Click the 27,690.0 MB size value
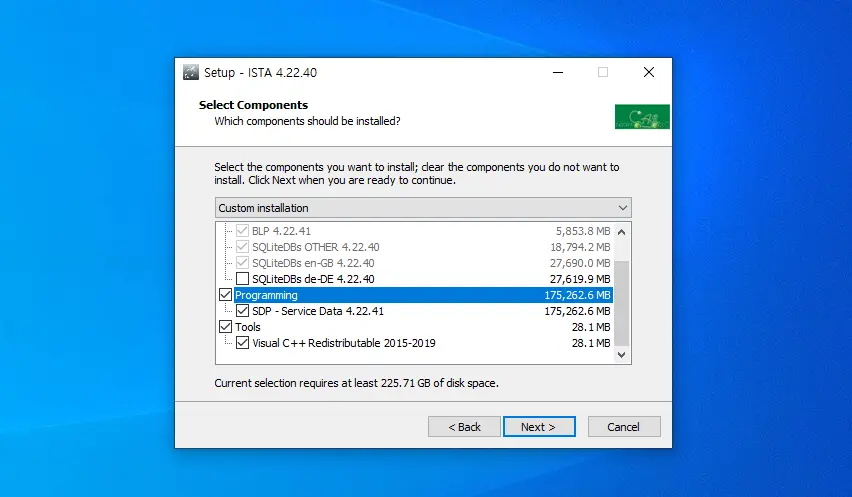This screenshot has width=852, height=497. point(580,263)
